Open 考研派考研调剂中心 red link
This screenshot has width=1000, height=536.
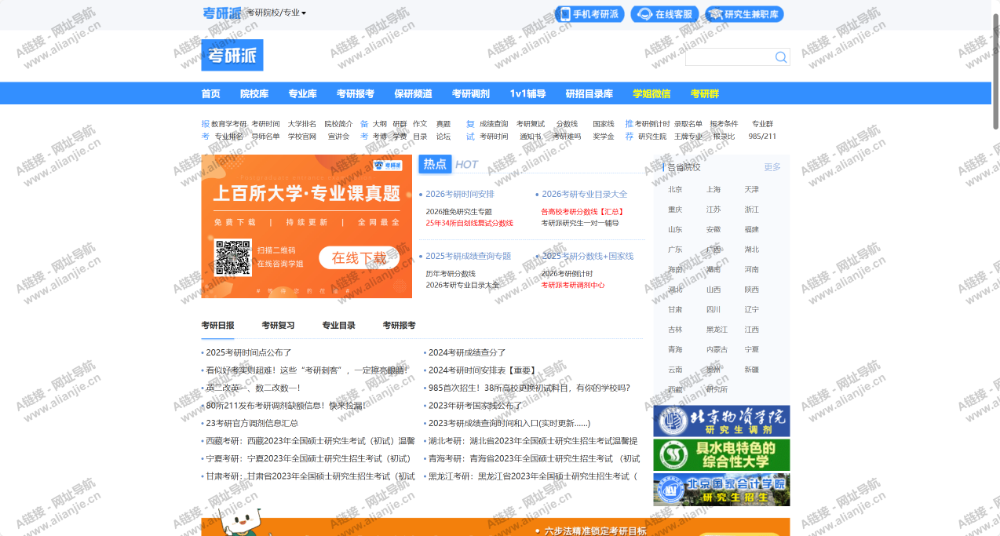tap(573, 285)
